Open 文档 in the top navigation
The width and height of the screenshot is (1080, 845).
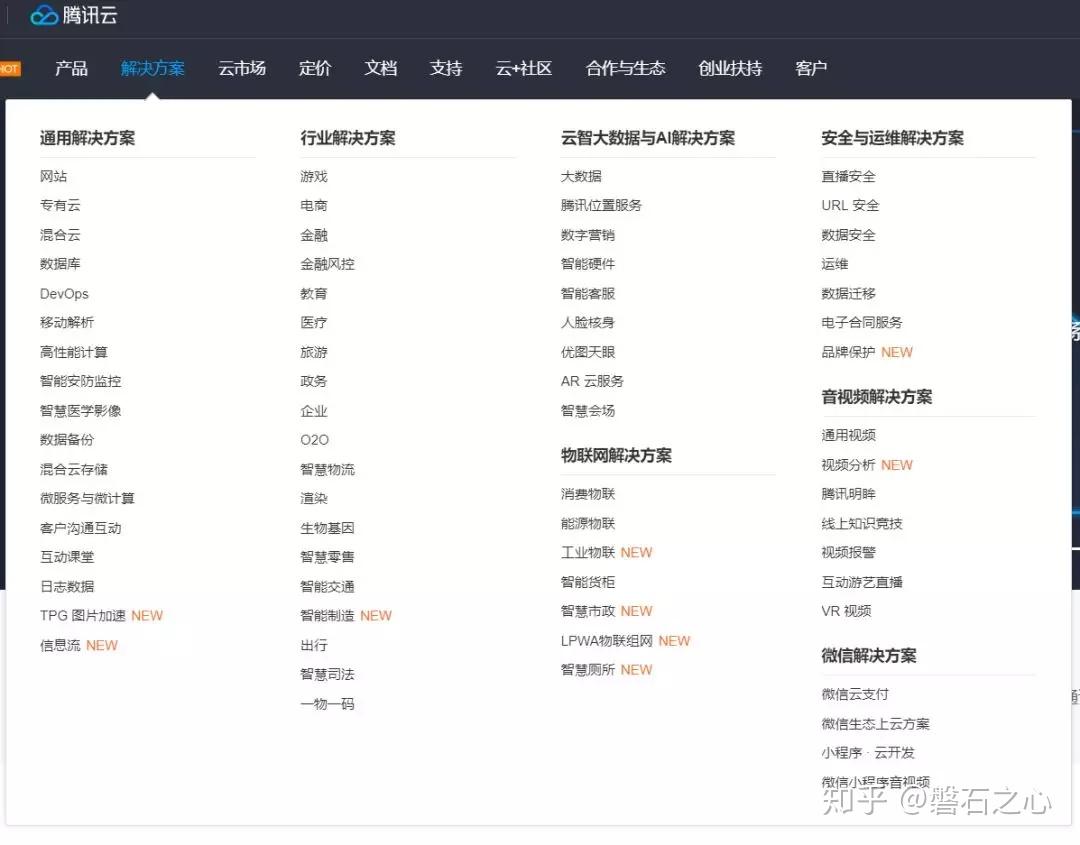coord(380,68)
